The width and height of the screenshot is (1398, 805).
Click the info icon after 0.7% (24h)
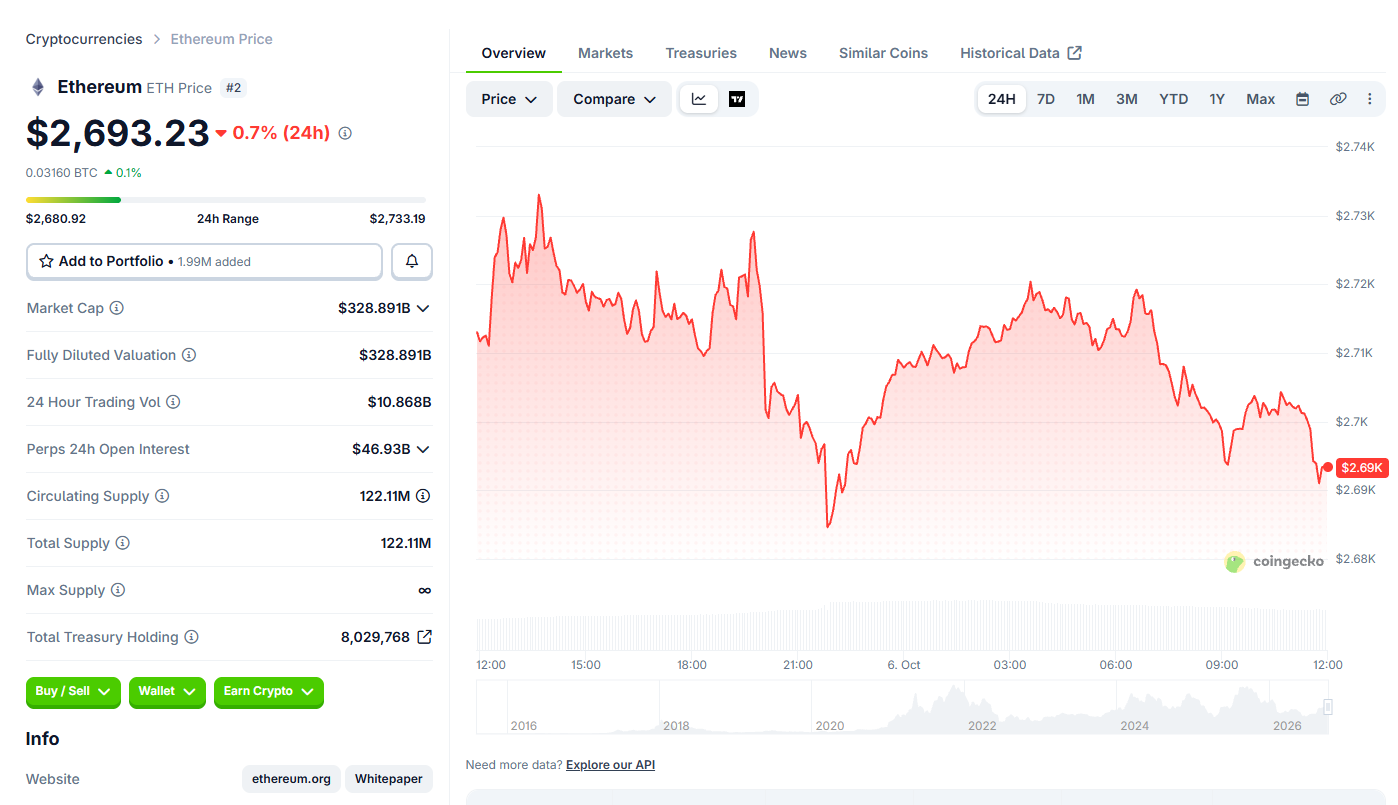(345, 133)
